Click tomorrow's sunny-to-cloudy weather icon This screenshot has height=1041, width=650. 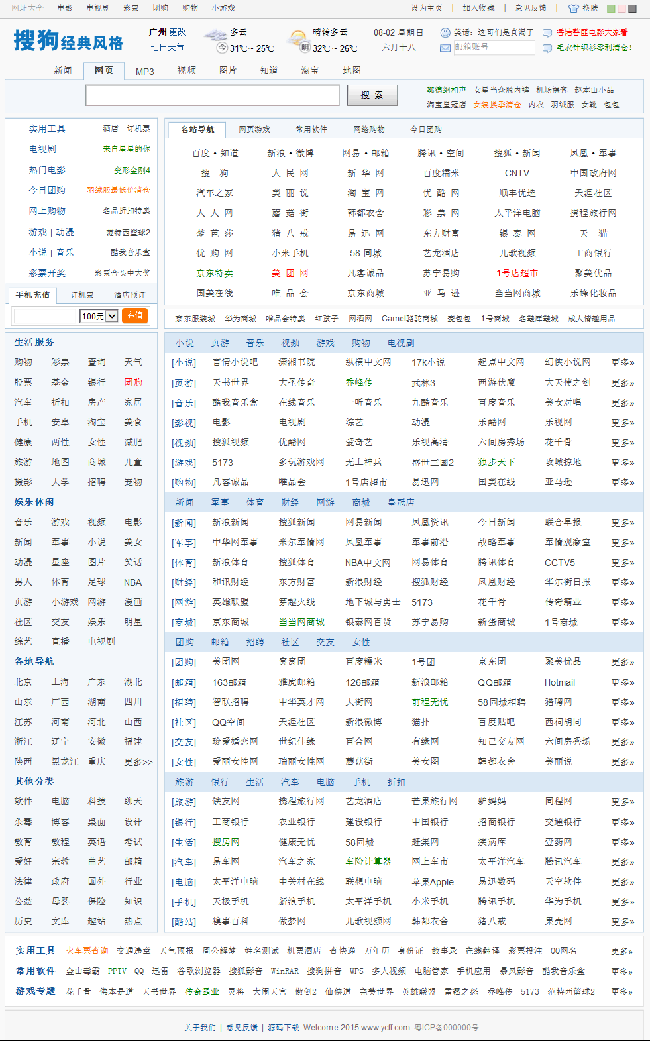click(x=297, y=39)
